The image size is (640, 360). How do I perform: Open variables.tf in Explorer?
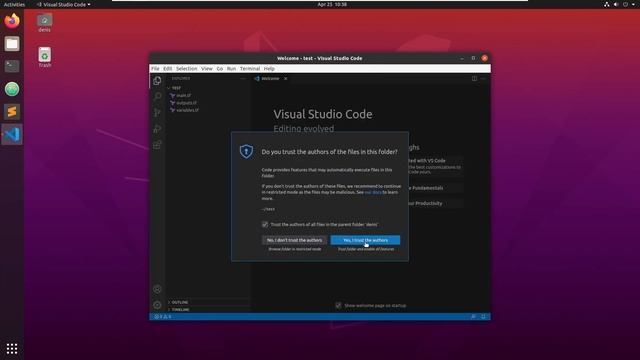[x=187, y=110]
